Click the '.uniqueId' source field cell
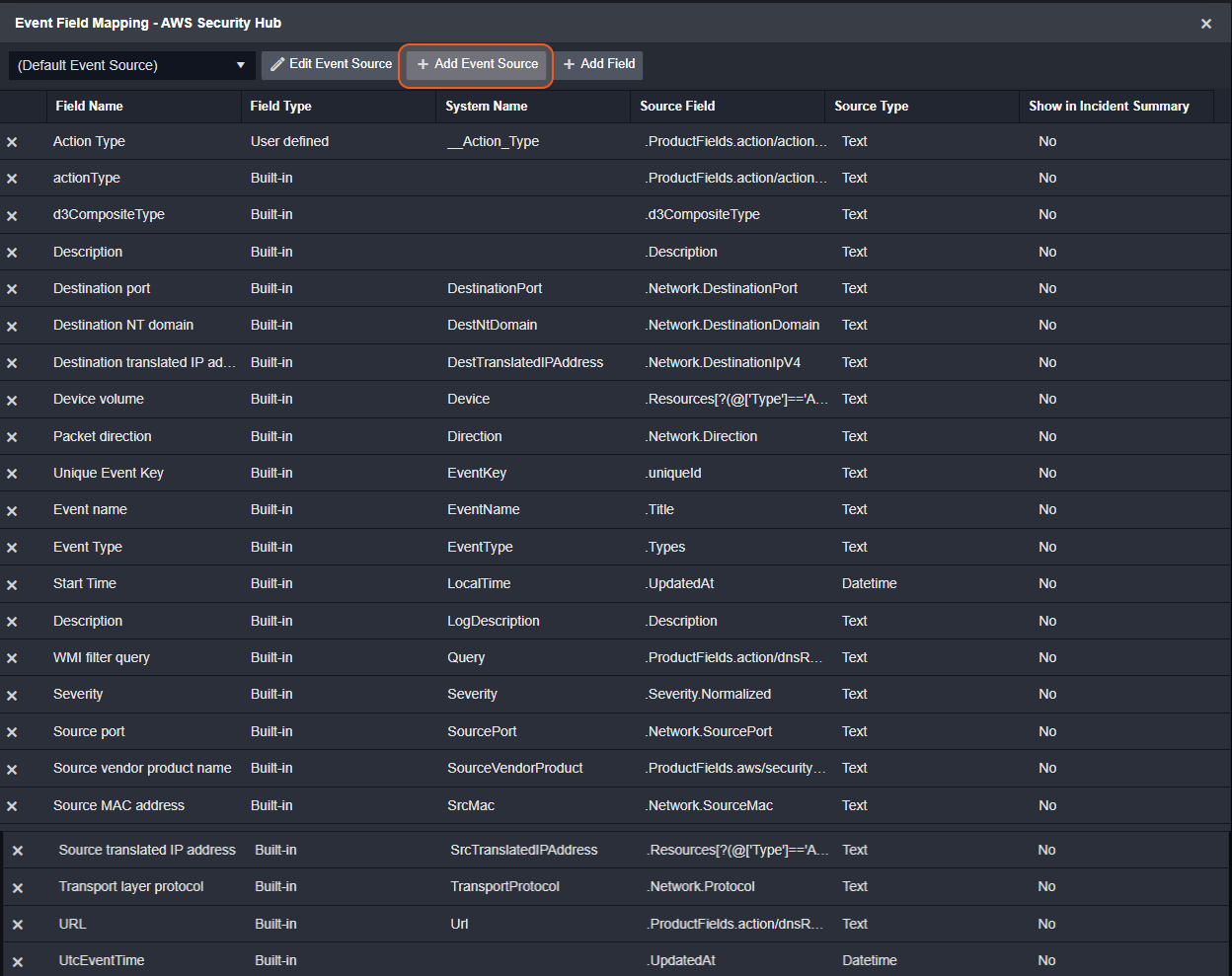 [674, 473]
